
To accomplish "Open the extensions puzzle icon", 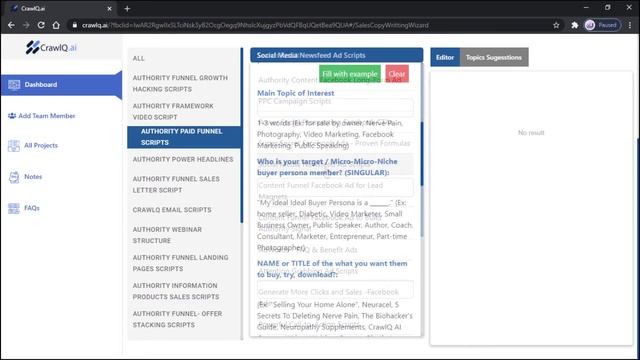I will [x=575, y=25].
